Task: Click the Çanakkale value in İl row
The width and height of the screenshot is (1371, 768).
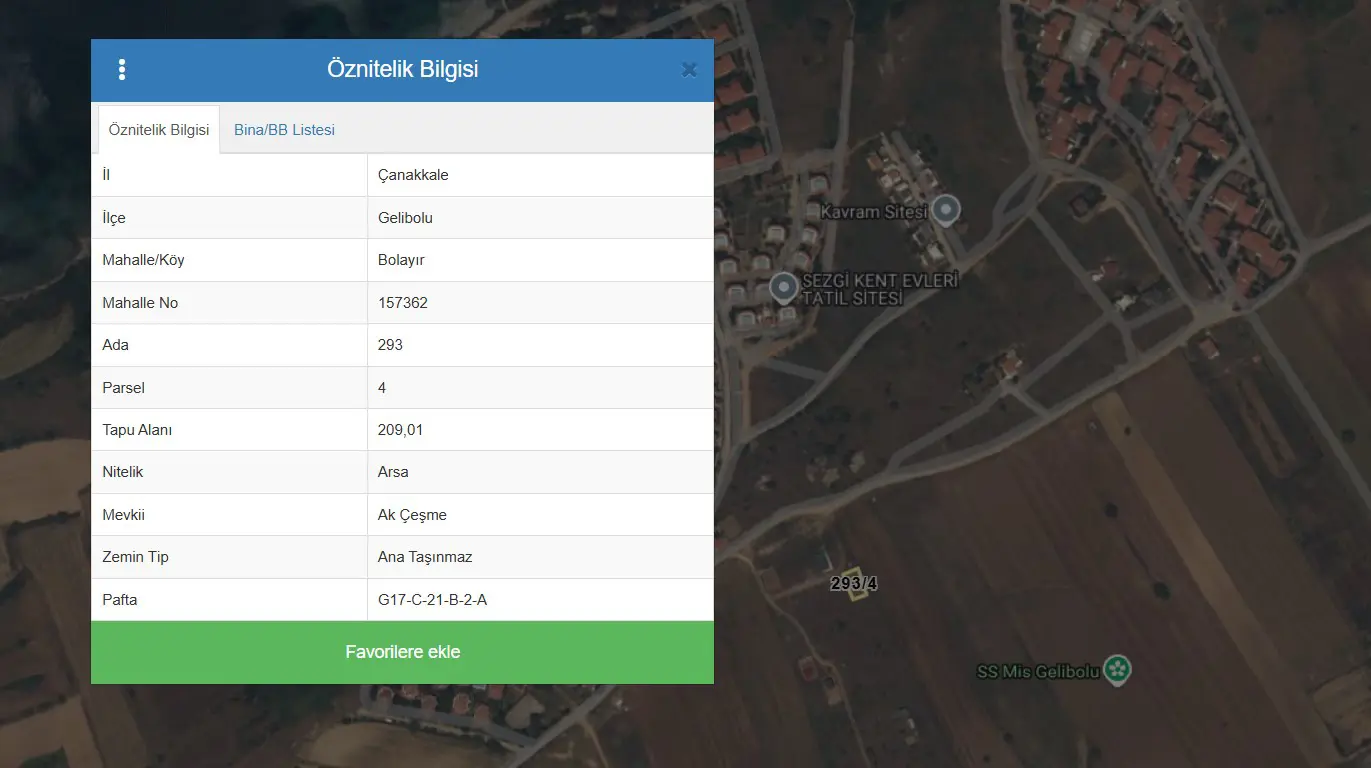Action: point(413,175)
